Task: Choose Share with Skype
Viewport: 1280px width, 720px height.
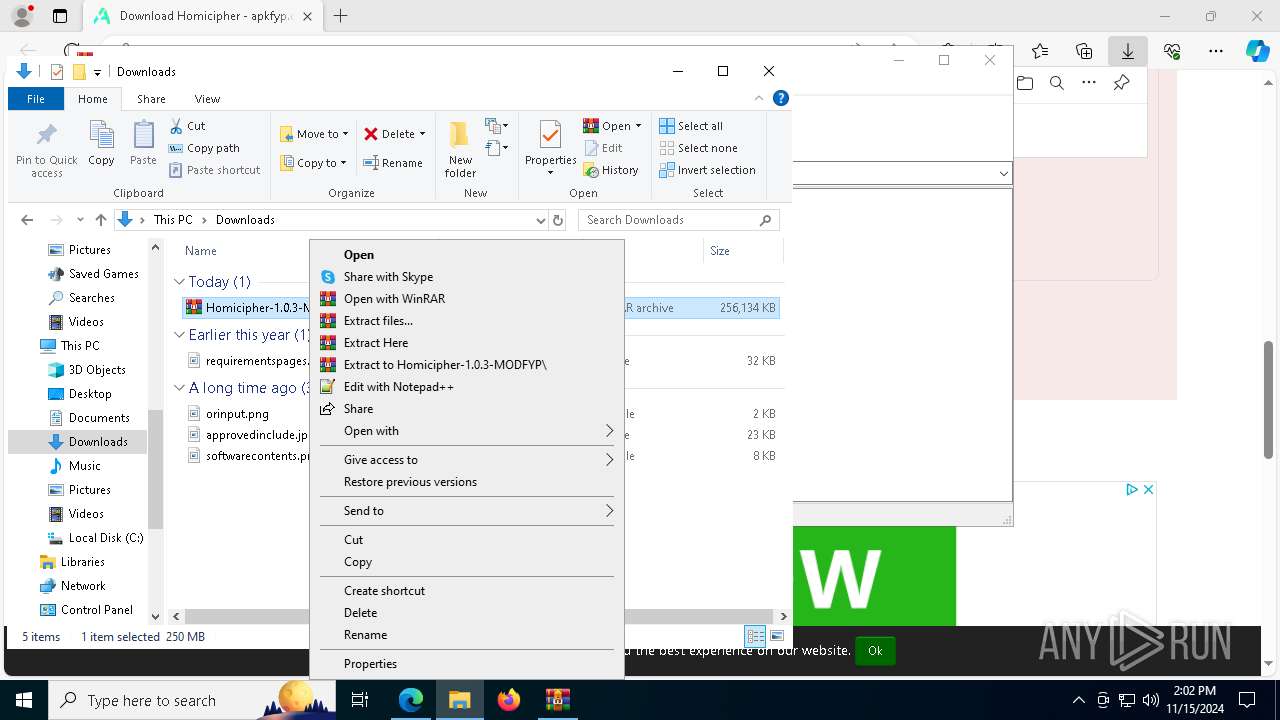Action: point(467,277)
